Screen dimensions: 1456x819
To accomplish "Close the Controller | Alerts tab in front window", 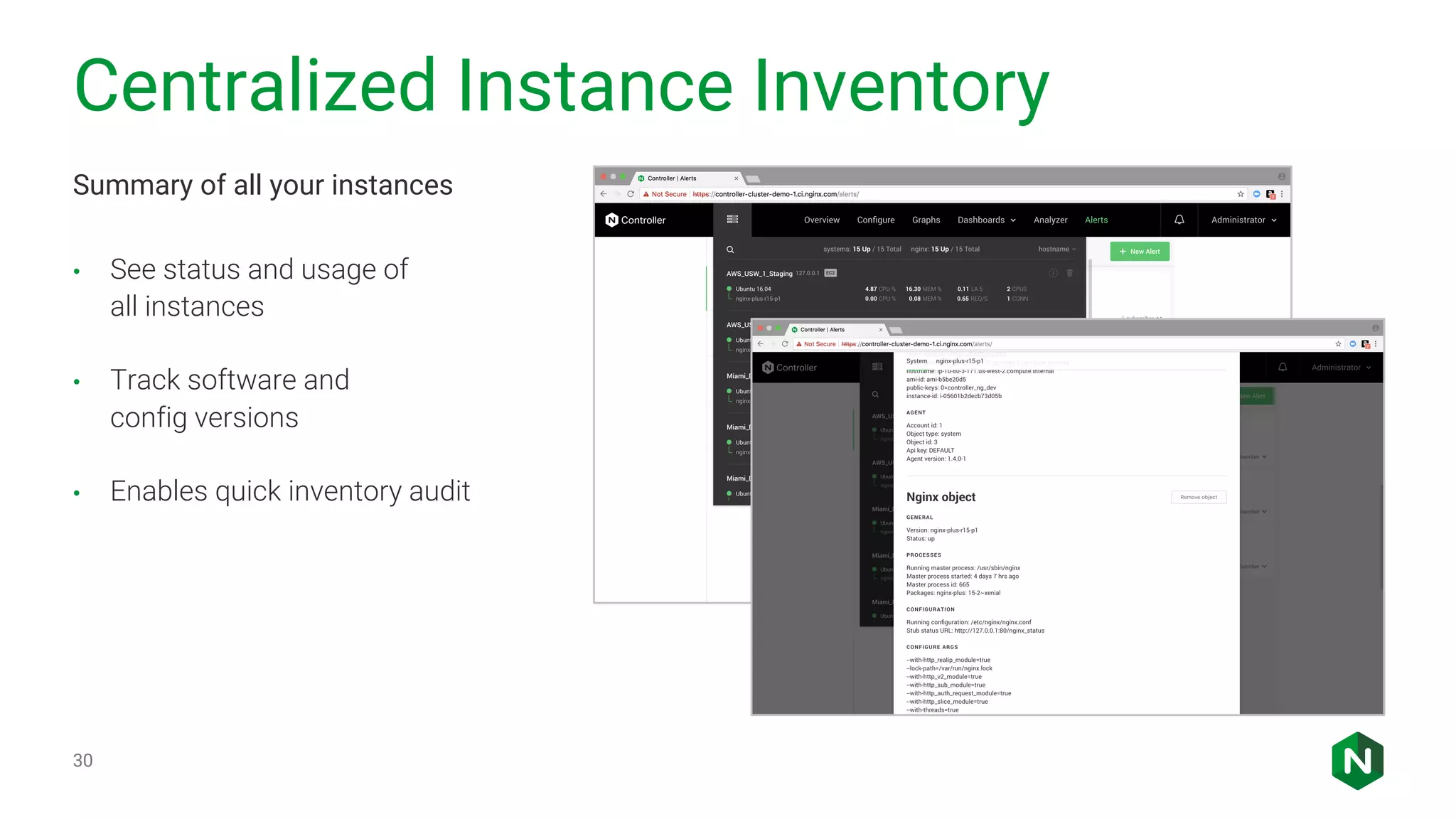I will pyautogui.click(x=881, y=330).
